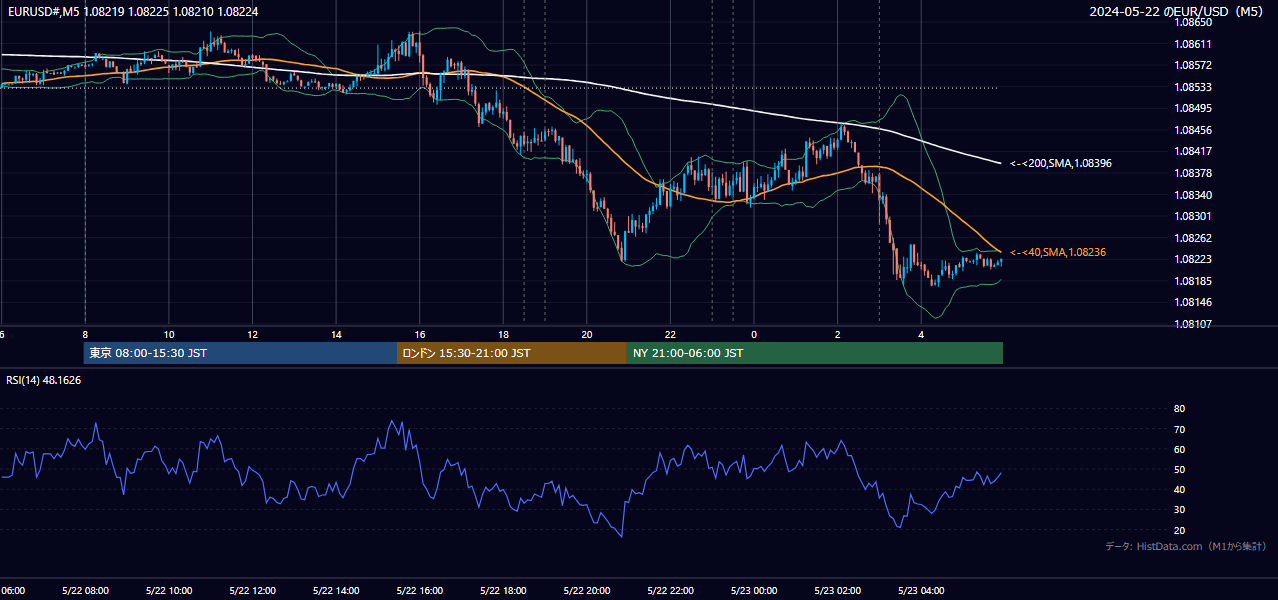
Task: Click RSI scale level 60
Action: coord(1180,449)
